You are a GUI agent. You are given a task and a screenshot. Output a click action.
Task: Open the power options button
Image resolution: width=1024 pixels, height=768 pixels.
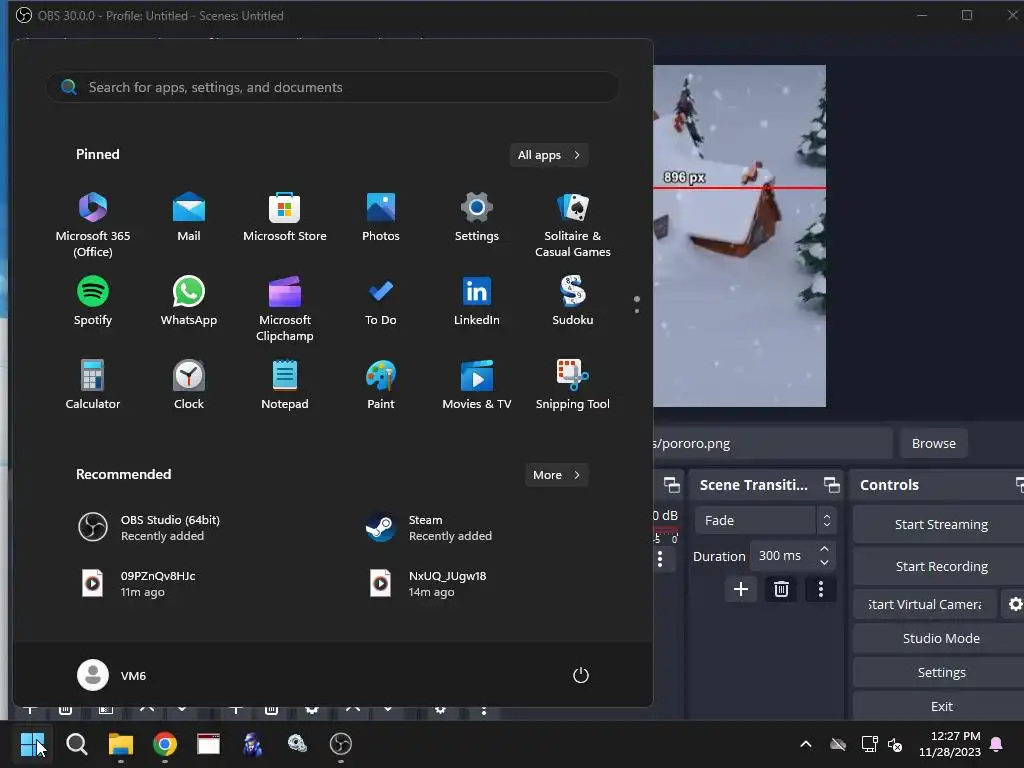[581, 675]
